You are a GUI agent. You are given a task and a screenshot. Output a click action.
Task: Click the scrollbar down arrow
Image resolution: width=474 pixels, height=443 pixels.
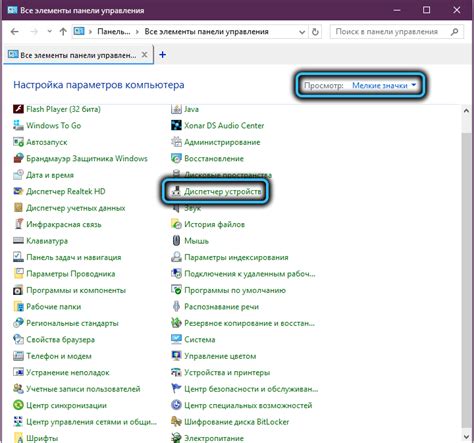(x=467, y=436)
